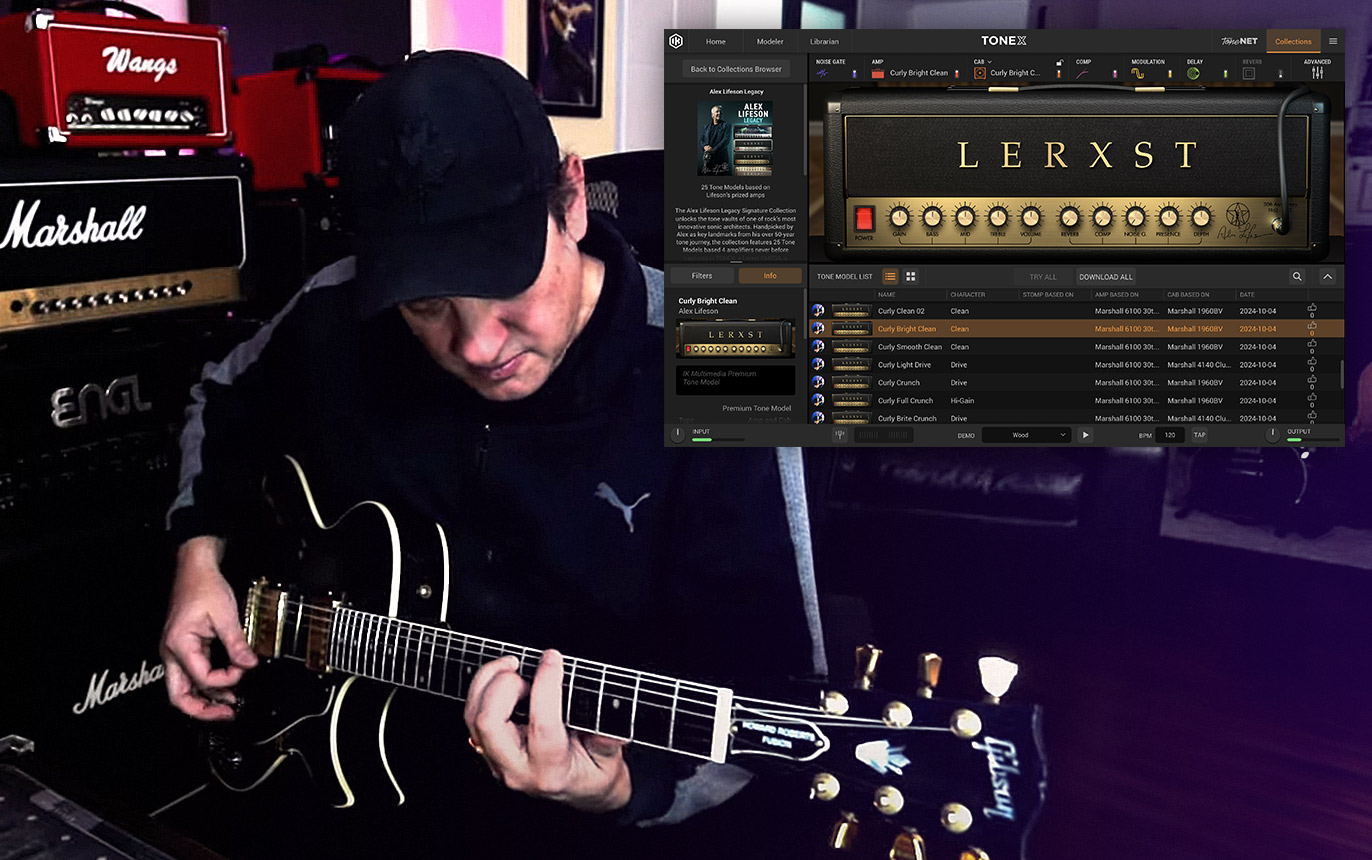Expand the CAB dropdown chevron

[x=989, y=62]
